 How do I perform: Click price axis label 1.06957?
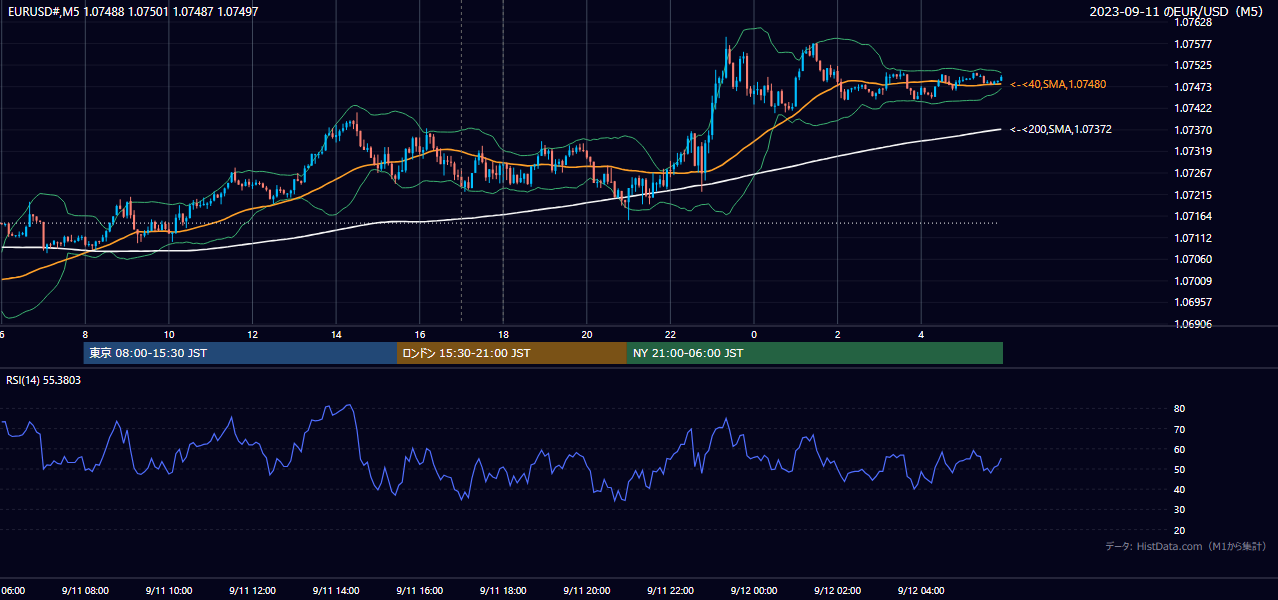(x=1193, y=302)
